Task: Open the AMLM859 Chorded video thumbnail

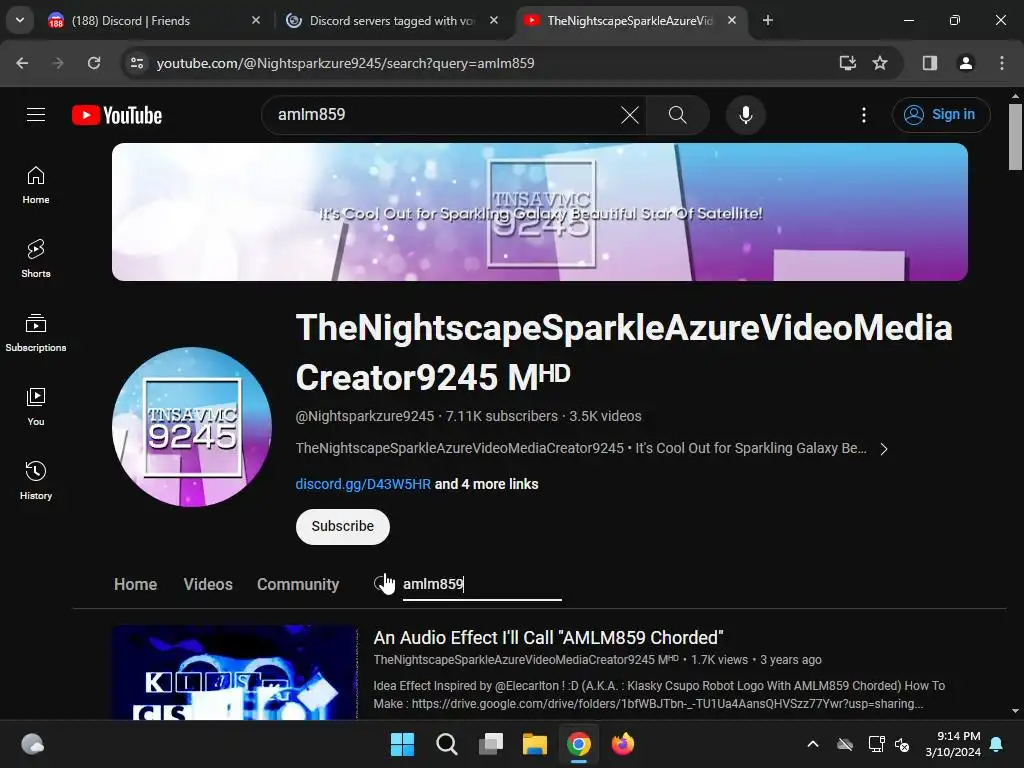Action: (235, 673)
